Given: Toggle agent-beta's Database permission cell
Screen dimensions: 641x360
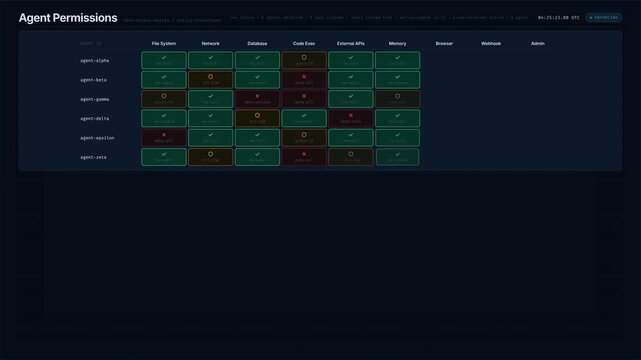Looking at the screenshot, I should [257, 80].
